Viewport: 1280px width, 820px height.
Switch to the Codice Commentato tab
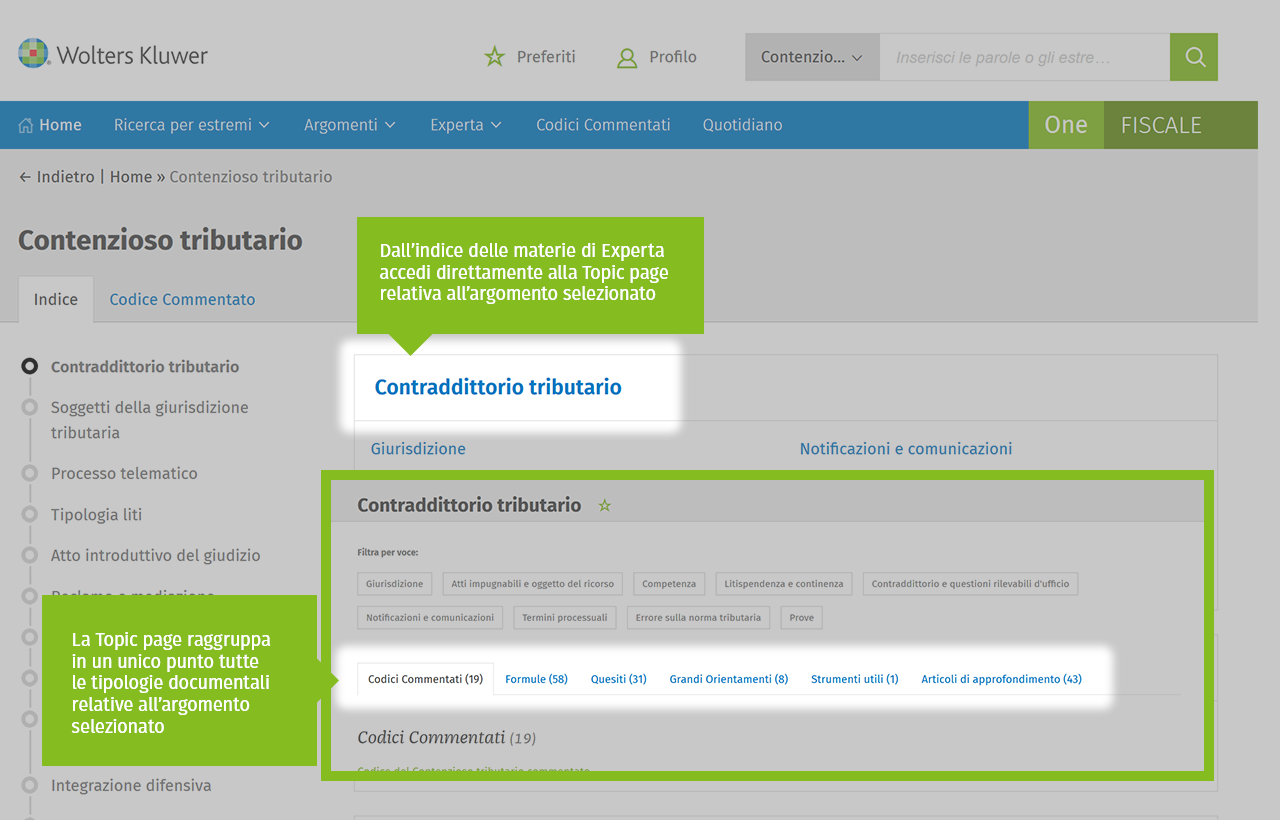[x=182, y=299]
